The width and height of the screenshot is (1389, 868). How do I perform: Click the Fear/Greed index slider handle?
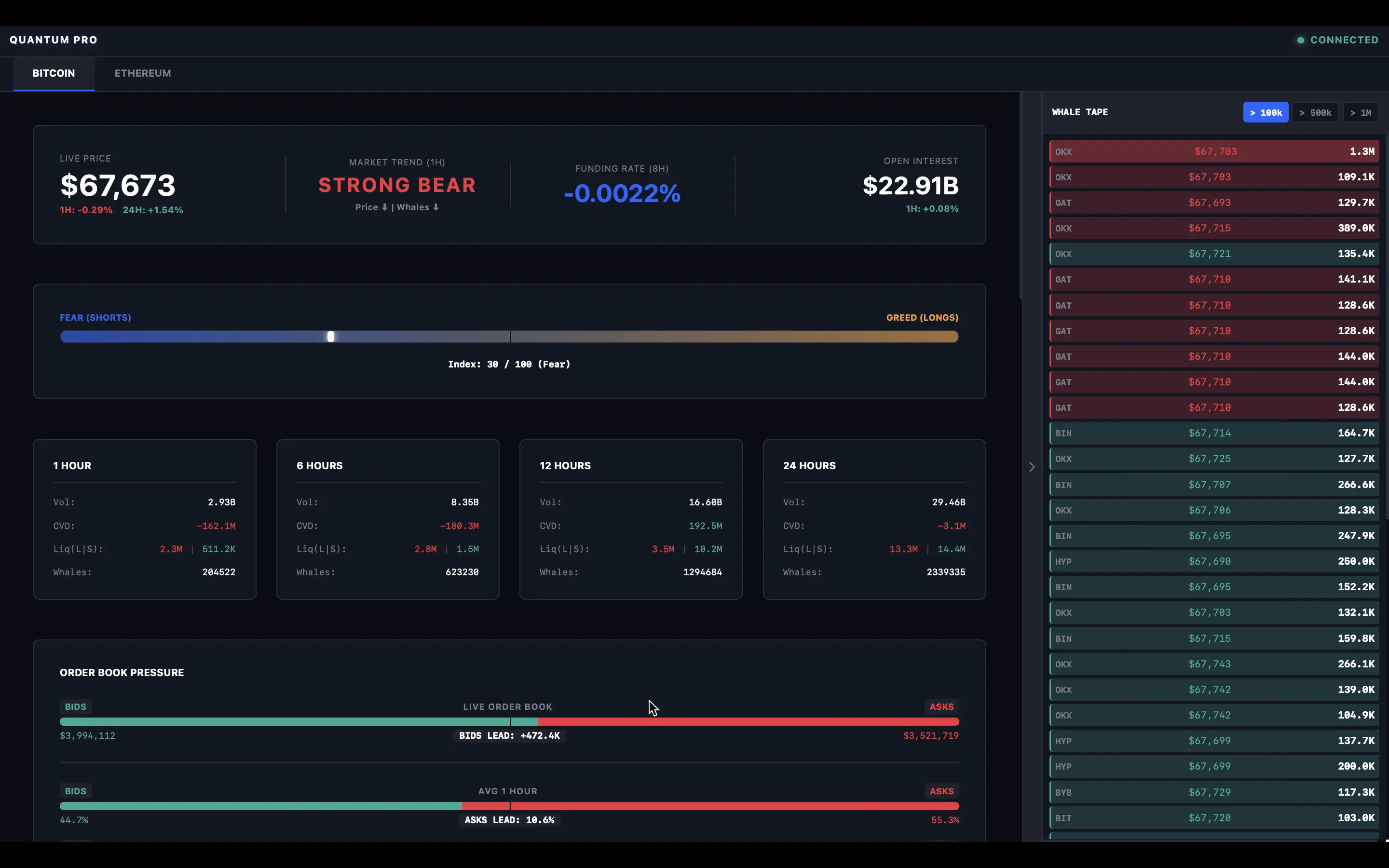point(331,337)
